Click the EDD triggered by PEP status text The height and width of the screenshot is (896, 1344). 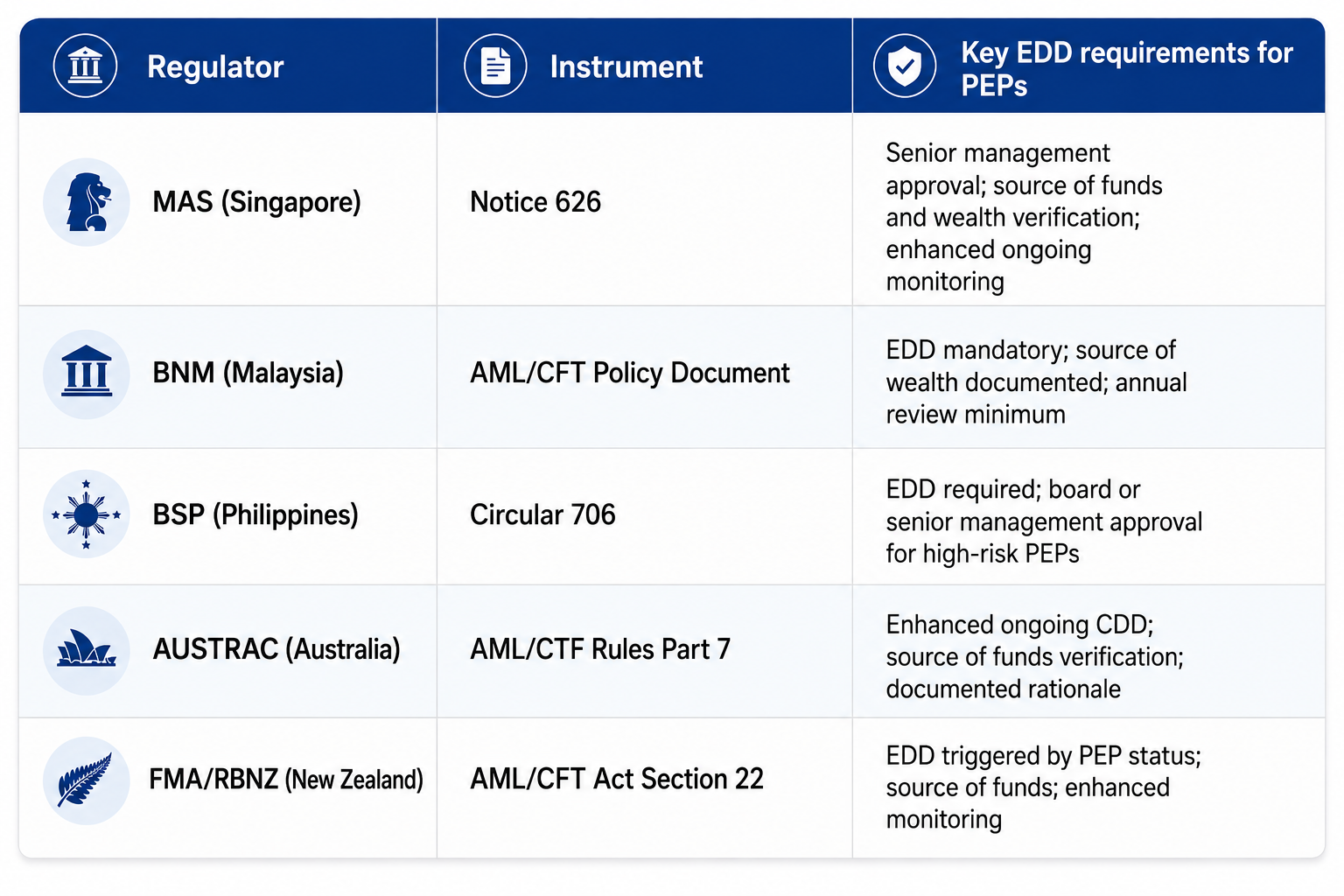click(x=1044, y=787)
